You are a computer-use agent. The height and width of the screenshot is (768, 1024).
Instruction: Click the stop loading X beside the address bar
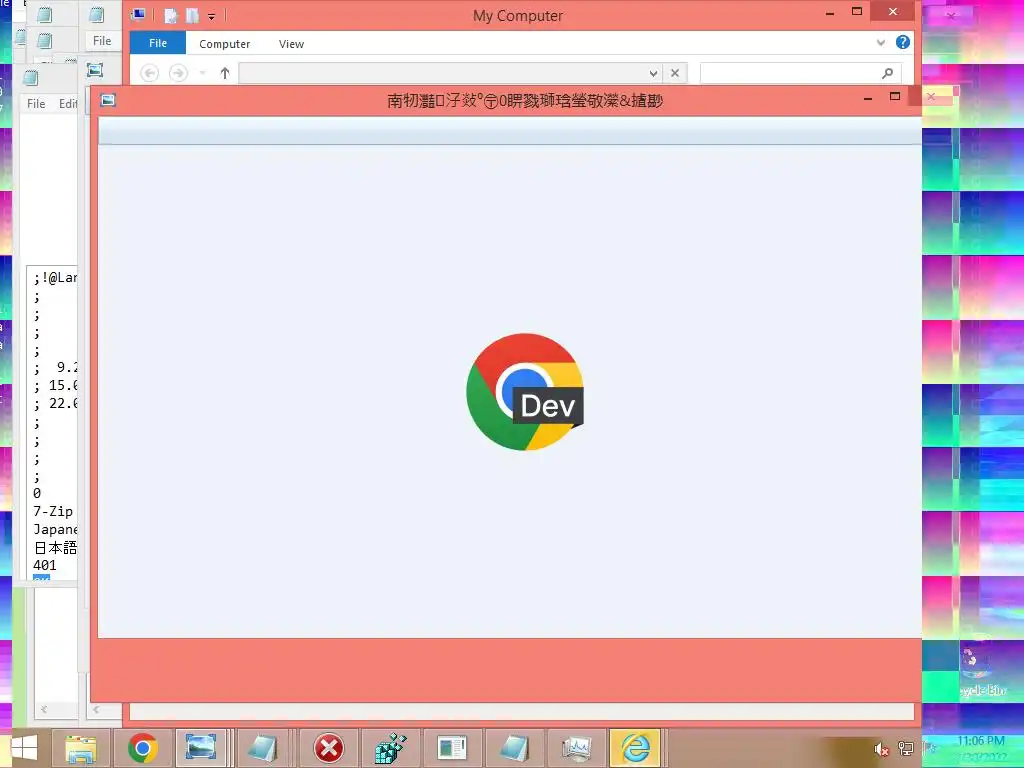675,73
